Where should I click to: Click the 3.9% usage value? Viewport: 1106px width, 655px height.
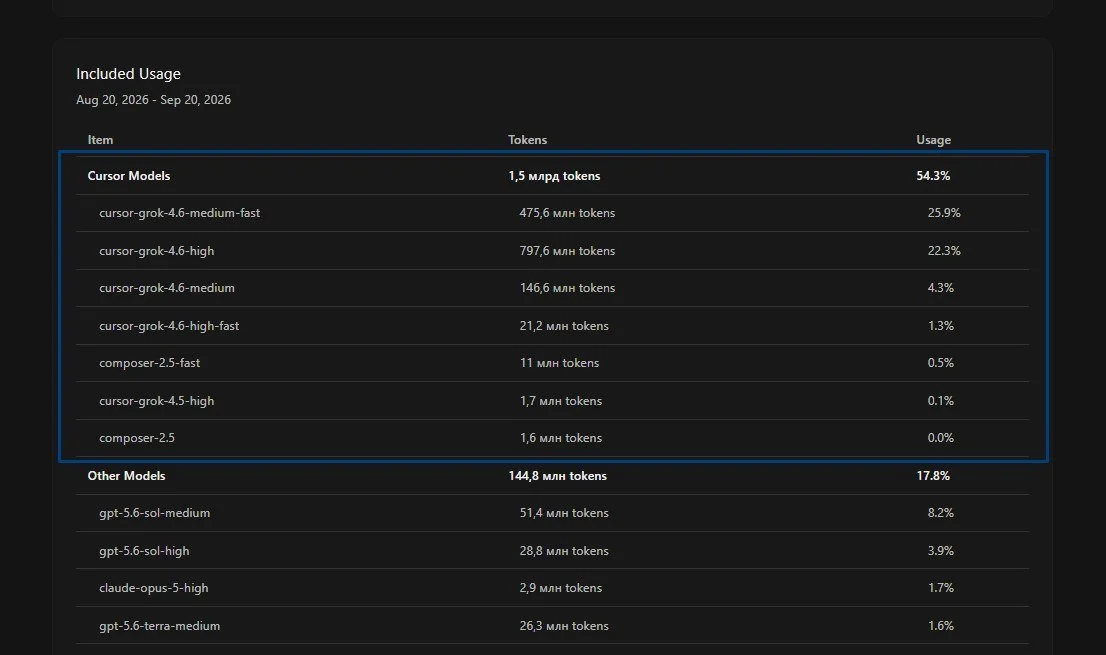(940, 551)
